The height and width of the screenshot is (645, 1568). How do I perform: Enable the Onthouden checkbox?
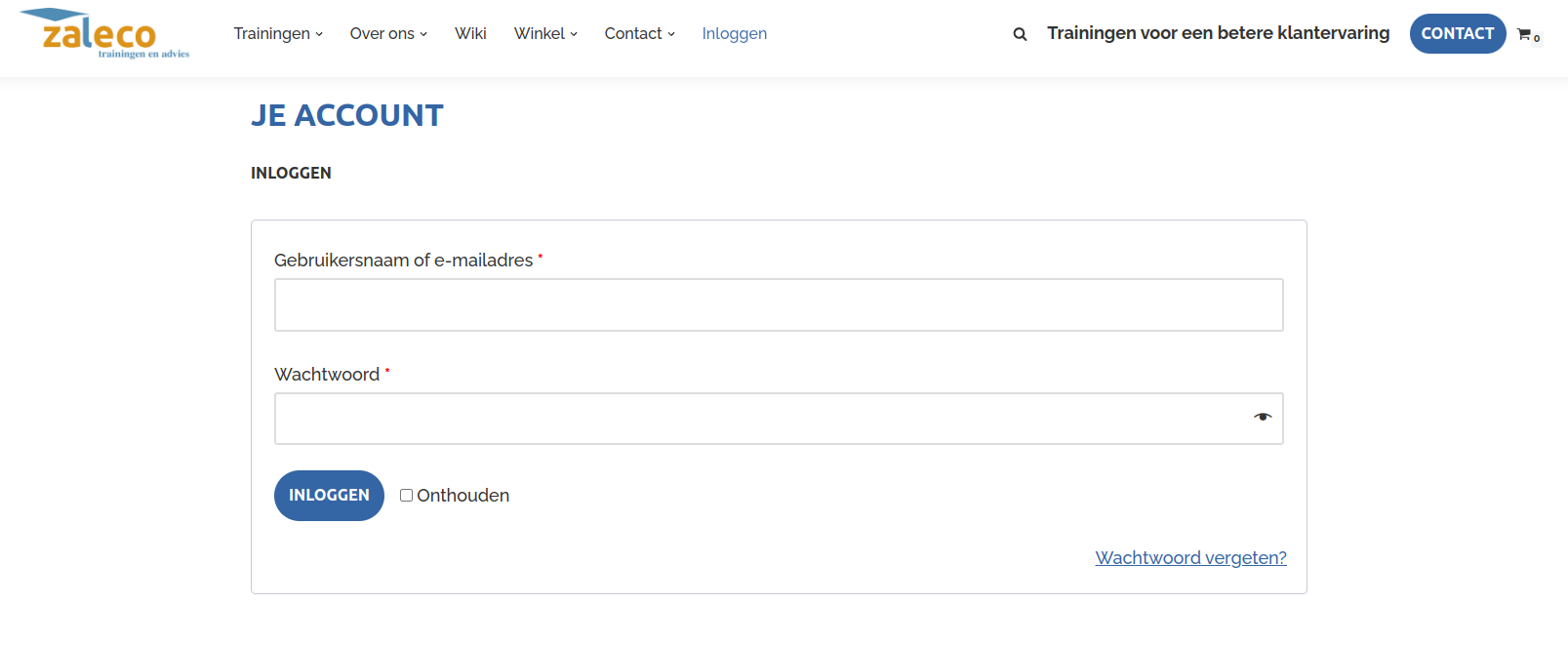pyautogui.click(x=406, y=496)
